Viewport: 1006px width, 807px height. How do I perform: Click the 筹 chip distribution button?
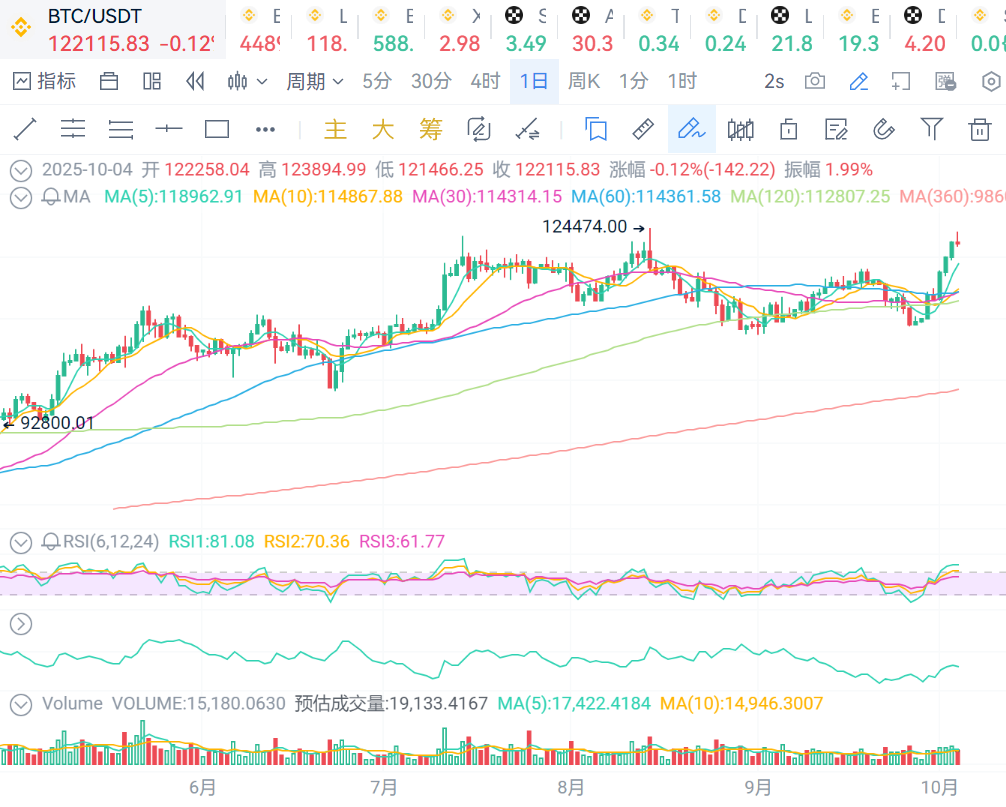point(430,129)
